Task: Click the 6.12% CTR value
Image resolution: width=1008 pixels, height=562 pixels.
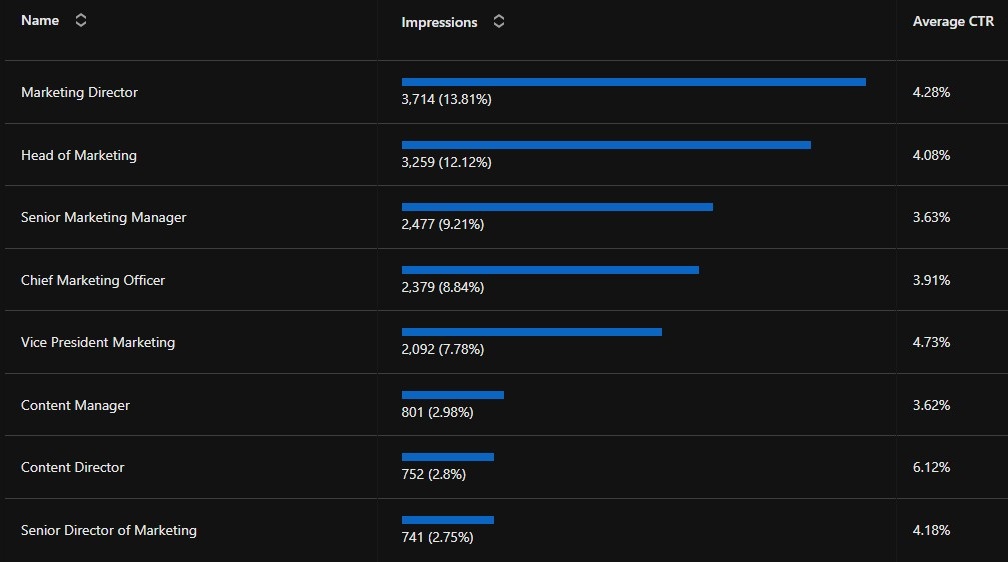Action: coord(931,467)
